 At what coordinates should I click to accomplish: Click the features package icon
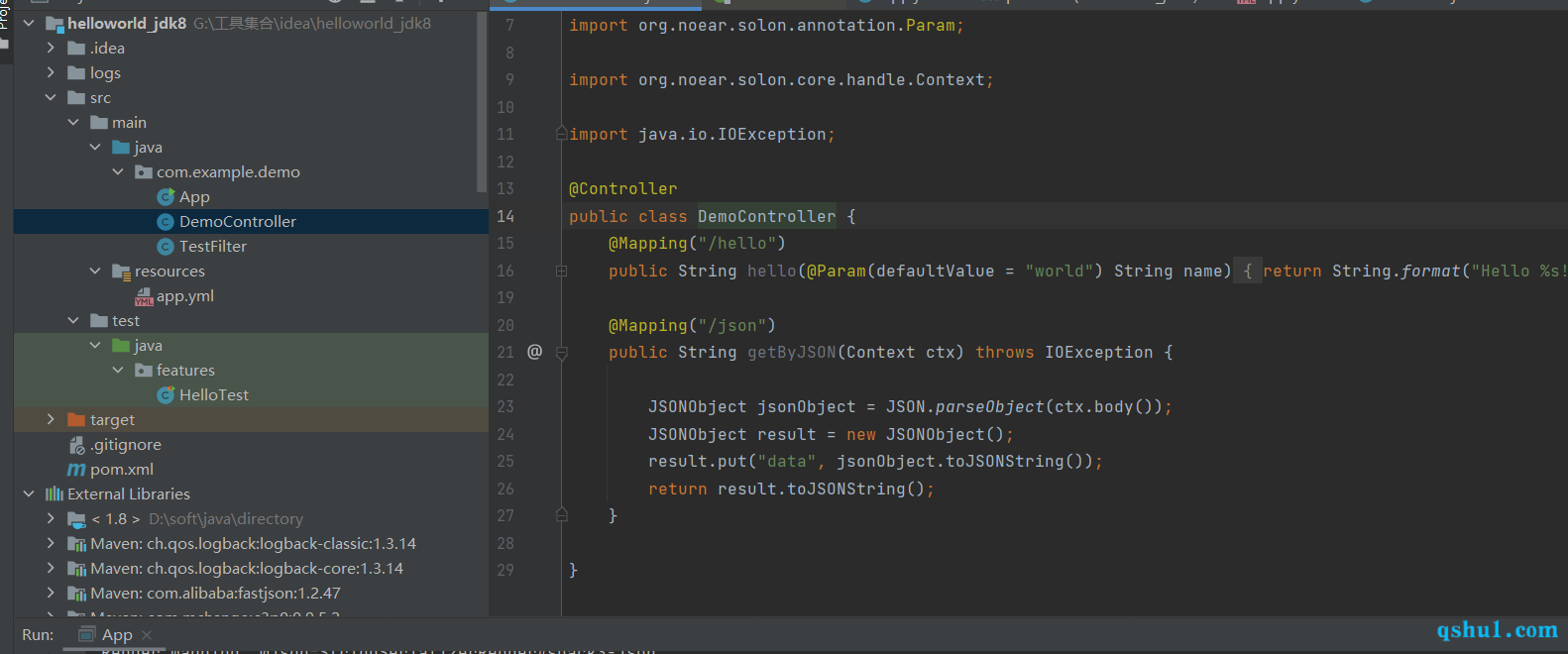coord(144,371)
